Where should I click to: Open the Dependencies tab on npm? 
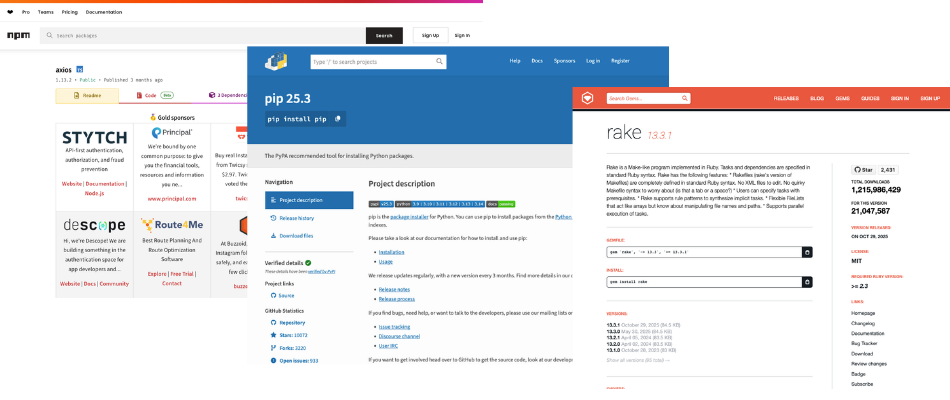click(228, 96)
